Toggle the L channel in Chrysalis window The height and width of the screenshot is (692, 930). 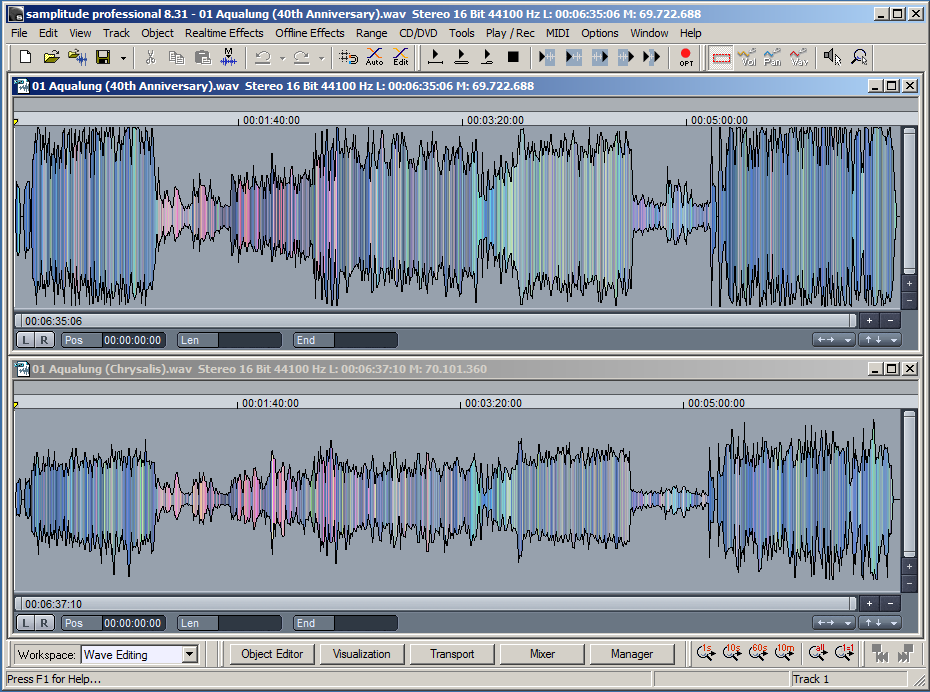click(25, 623)
